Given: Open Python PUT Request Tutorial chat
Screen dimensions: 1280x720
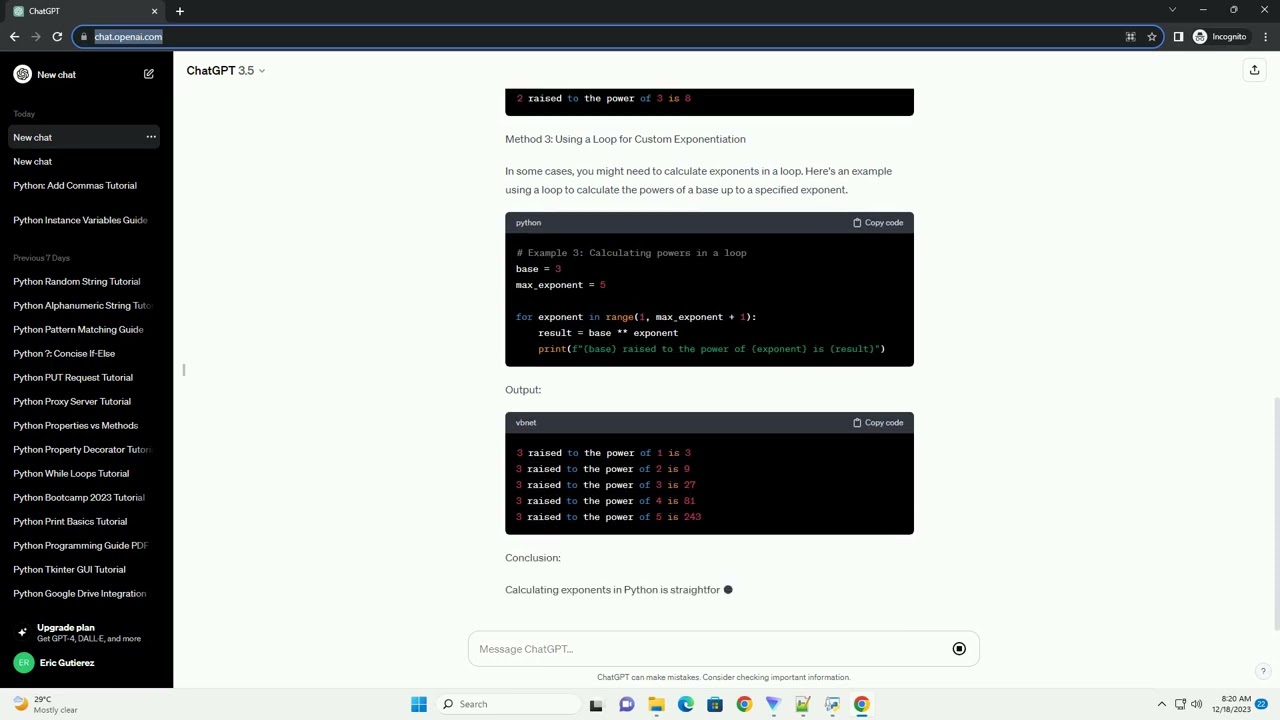Looking at the screenshot, I should (x=86, y=377).
